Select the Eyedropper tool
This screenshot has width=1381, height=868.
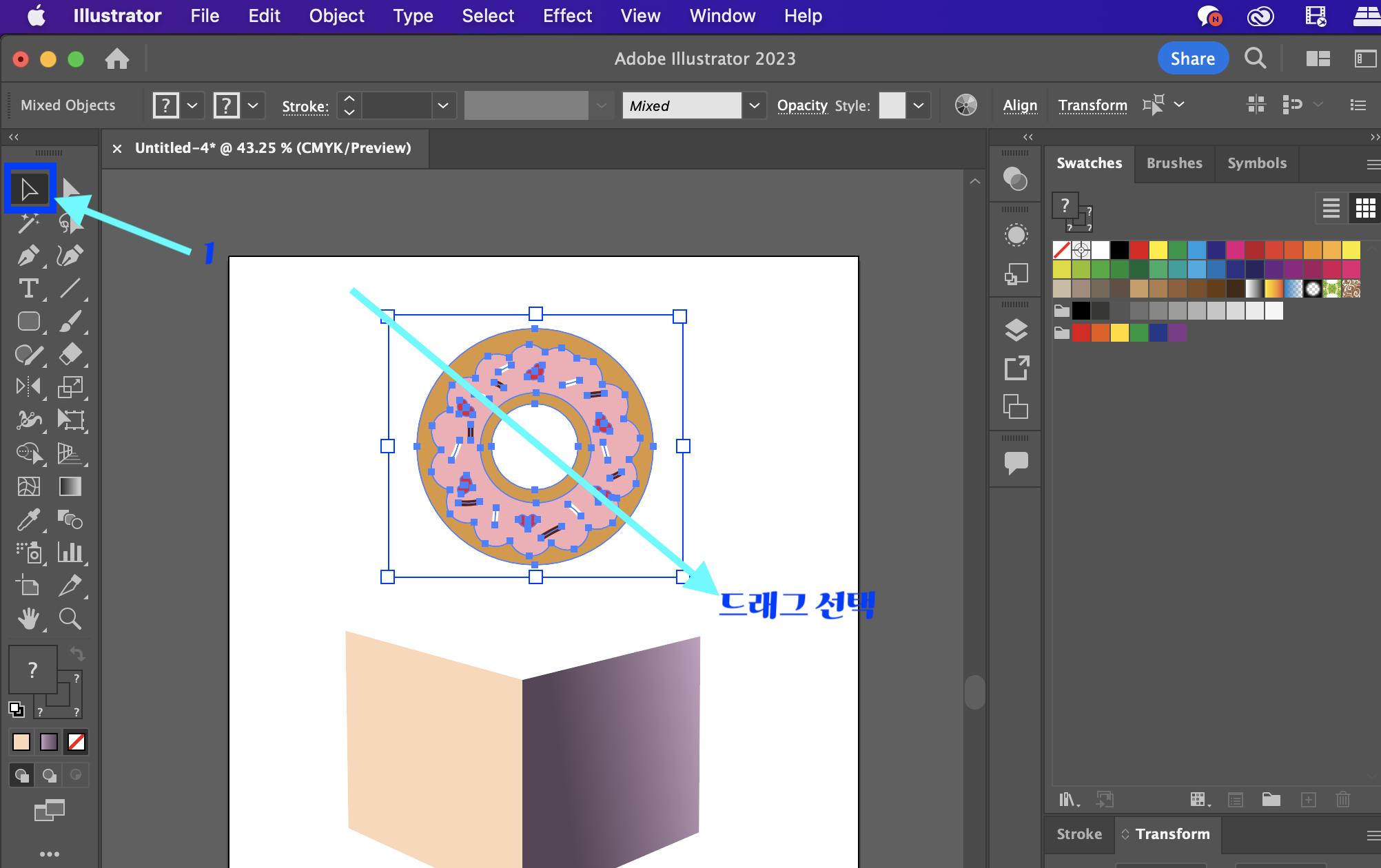(x=28, y=520)
